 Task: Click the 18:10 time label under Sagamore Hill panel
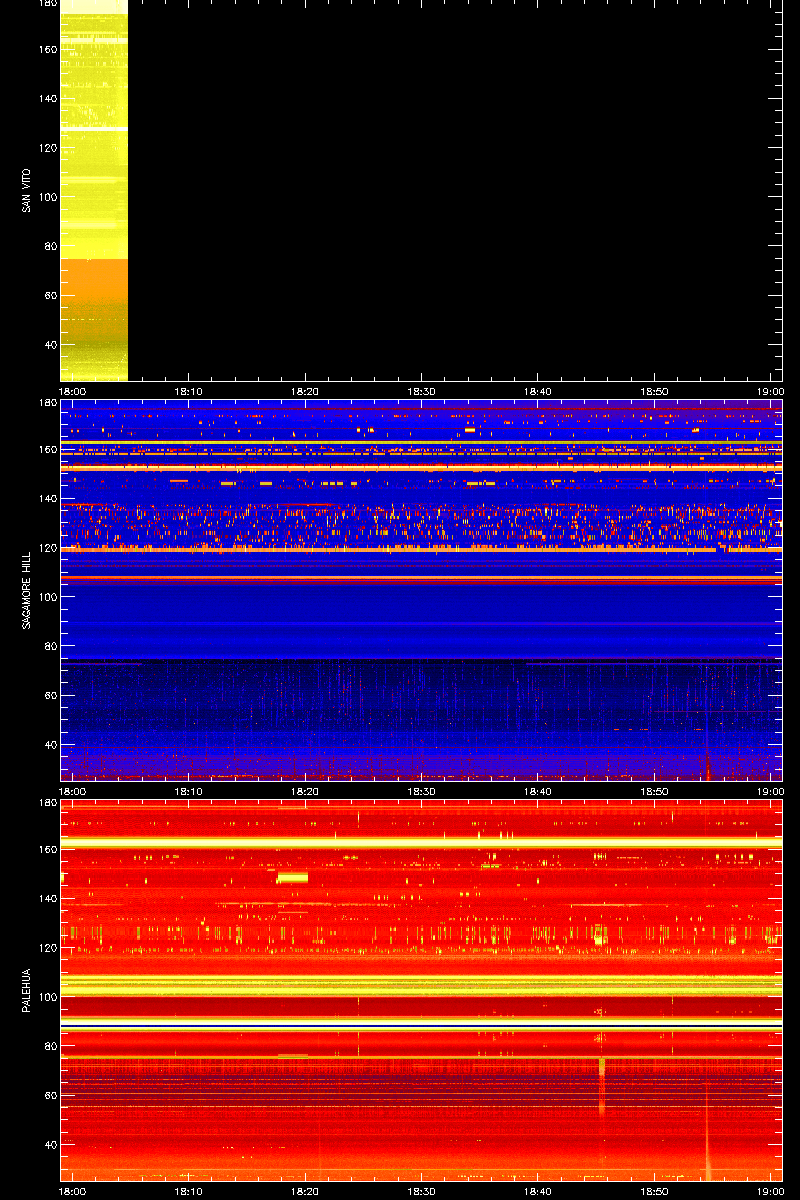pyautogui.click(x=189, y=792)
